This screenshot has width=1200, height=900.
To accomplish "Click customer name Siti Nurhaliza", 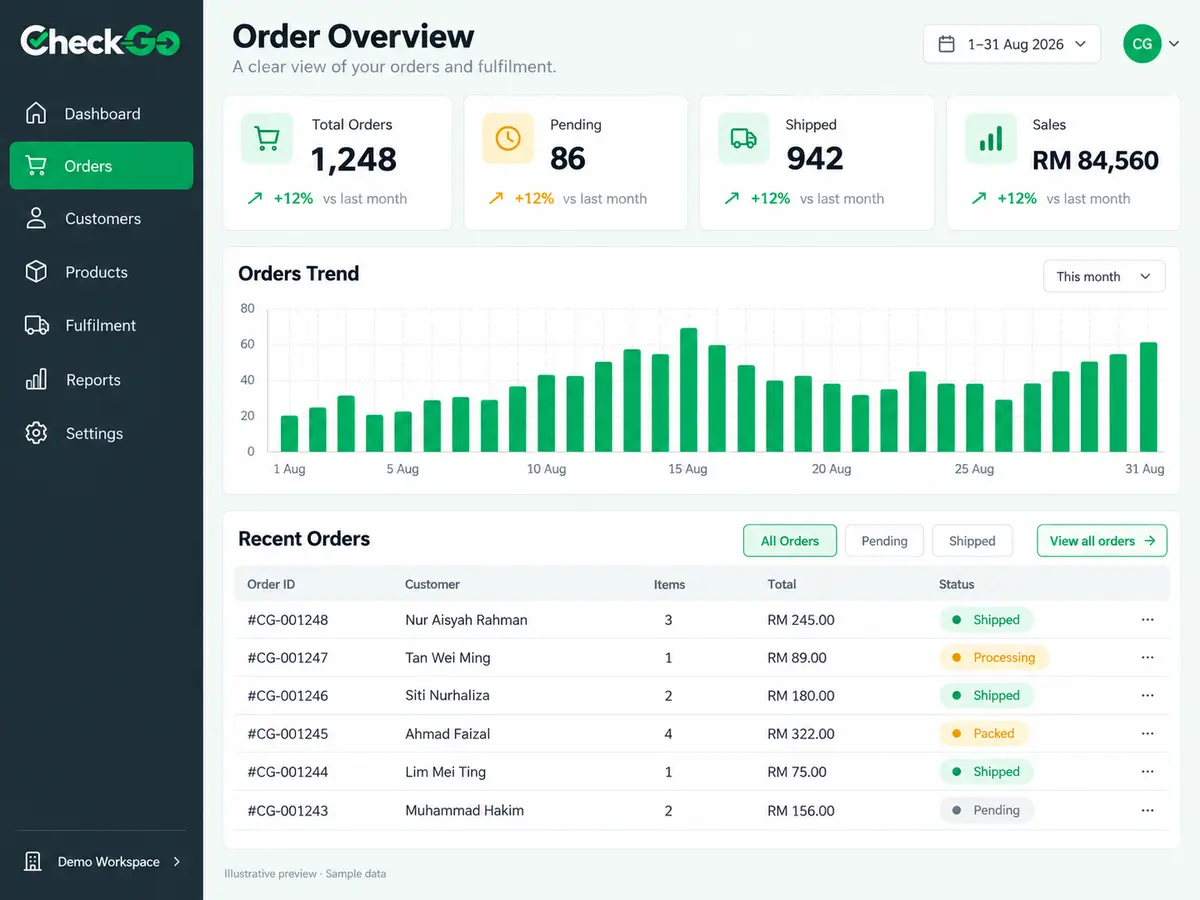I will coord(447,695).
